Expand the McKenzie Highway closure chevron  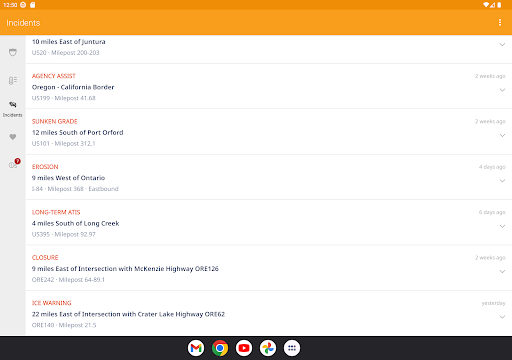tap(502, 272)
